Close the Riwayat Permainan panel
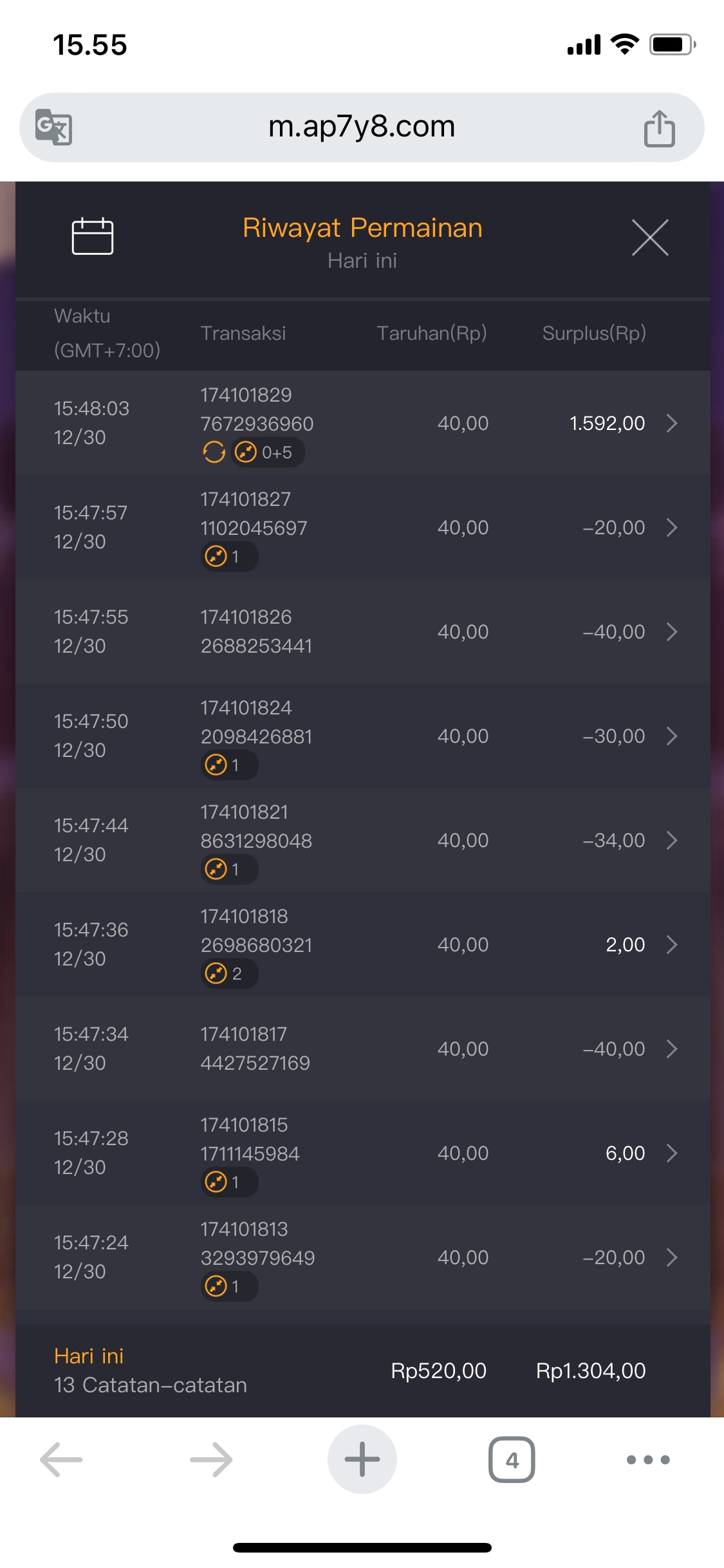724x1568 pixels. (650, 238)
